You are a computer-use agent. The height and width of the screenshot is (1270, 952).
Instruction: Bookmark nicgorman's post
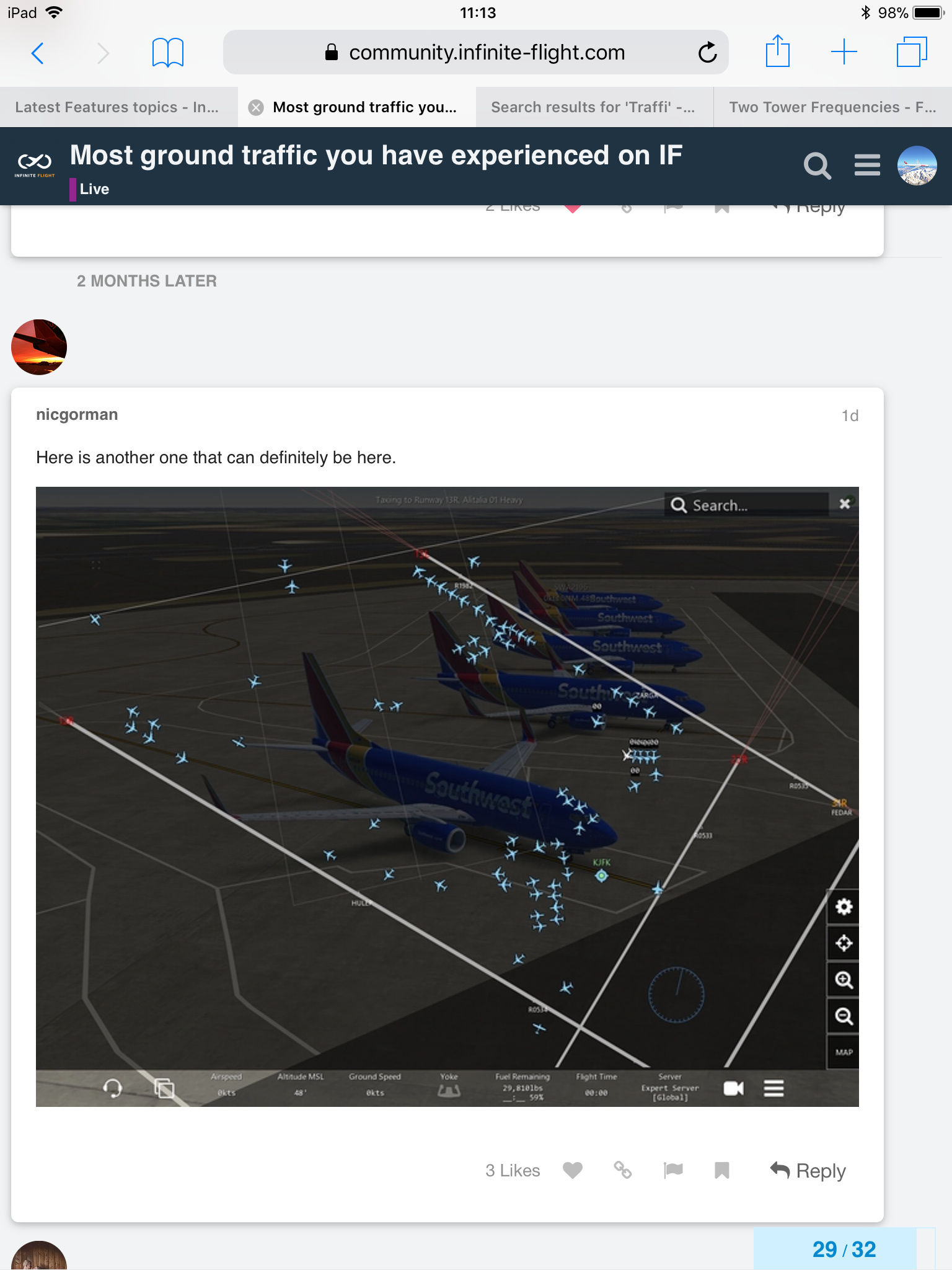[721, 1170]
